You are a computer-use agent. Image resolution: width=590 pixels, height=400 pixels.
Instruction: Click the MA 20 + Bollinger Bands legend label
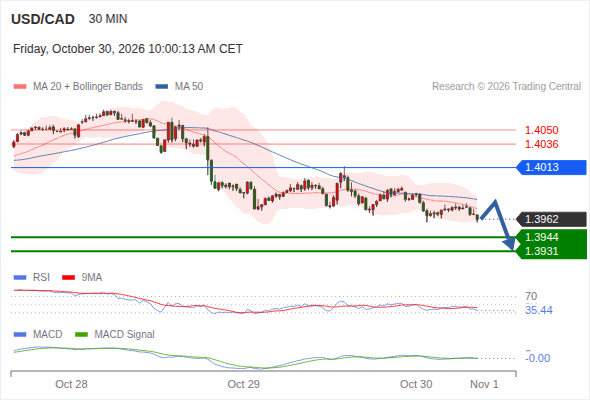pyautogui.click(x=88, y=87)
